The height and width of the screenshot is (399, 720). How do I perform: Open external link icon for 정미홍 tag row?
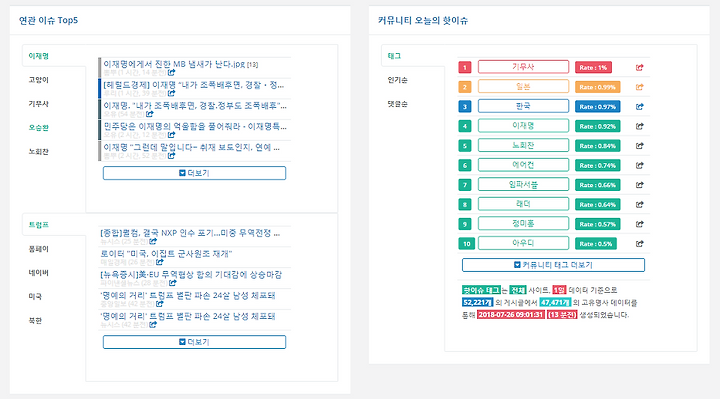(639, 224)
